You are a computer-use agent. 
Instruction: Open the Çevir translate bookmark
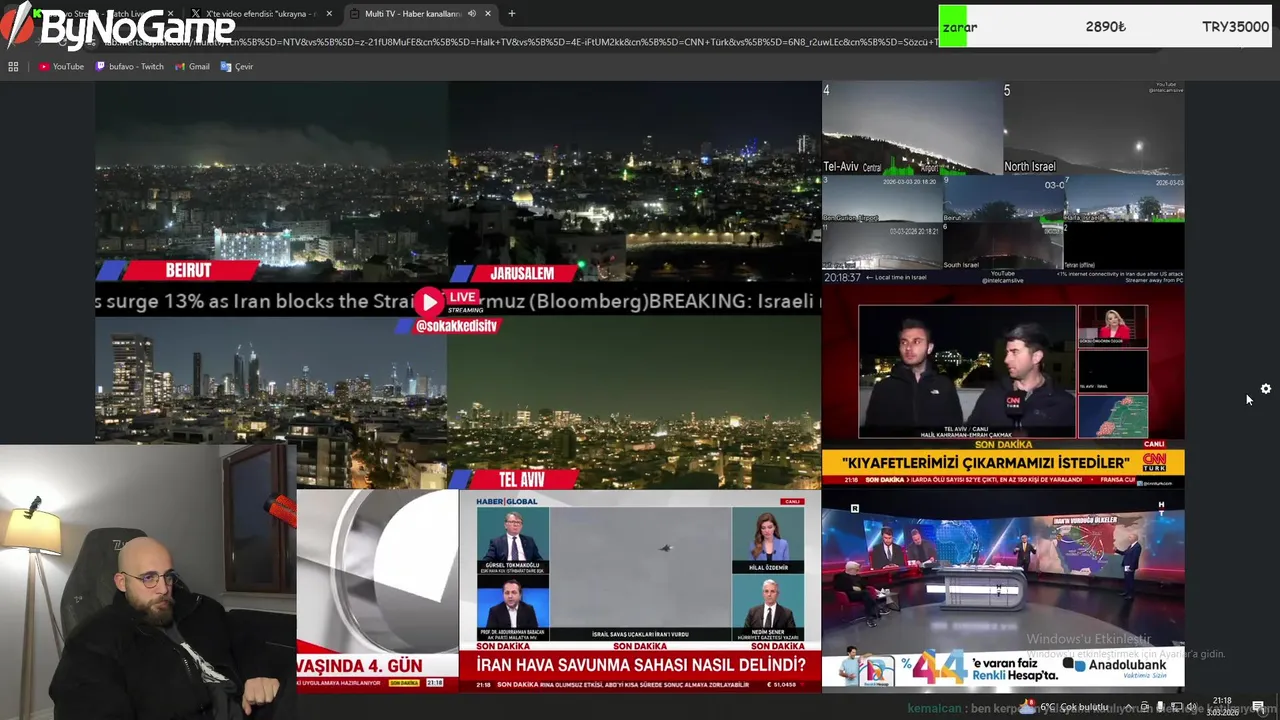click(x=237, y=67)
